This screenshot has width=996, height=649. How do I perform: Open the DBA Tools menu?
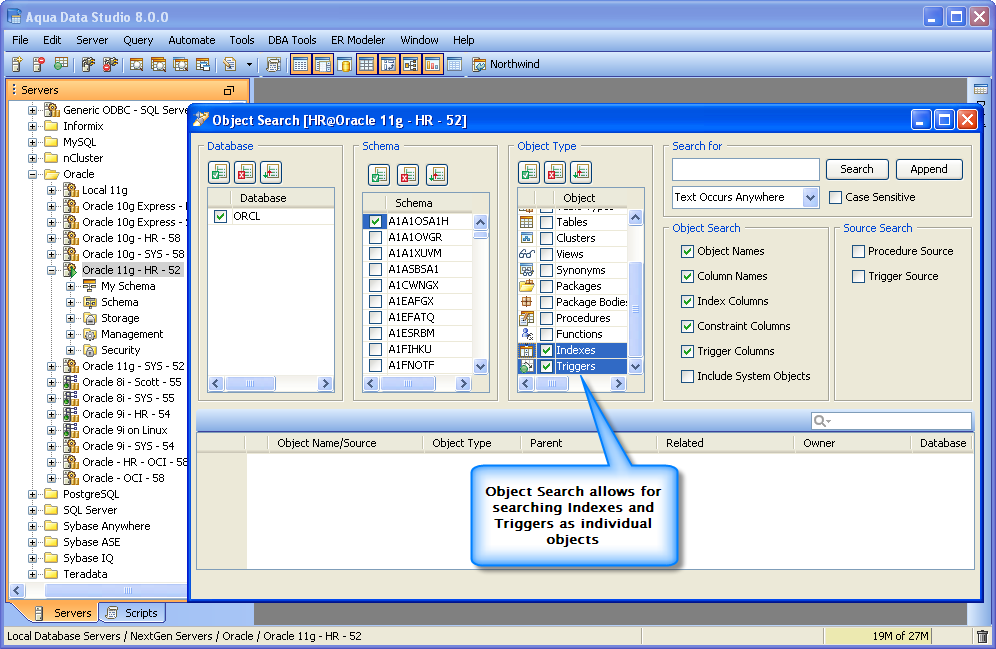[292, 40]
